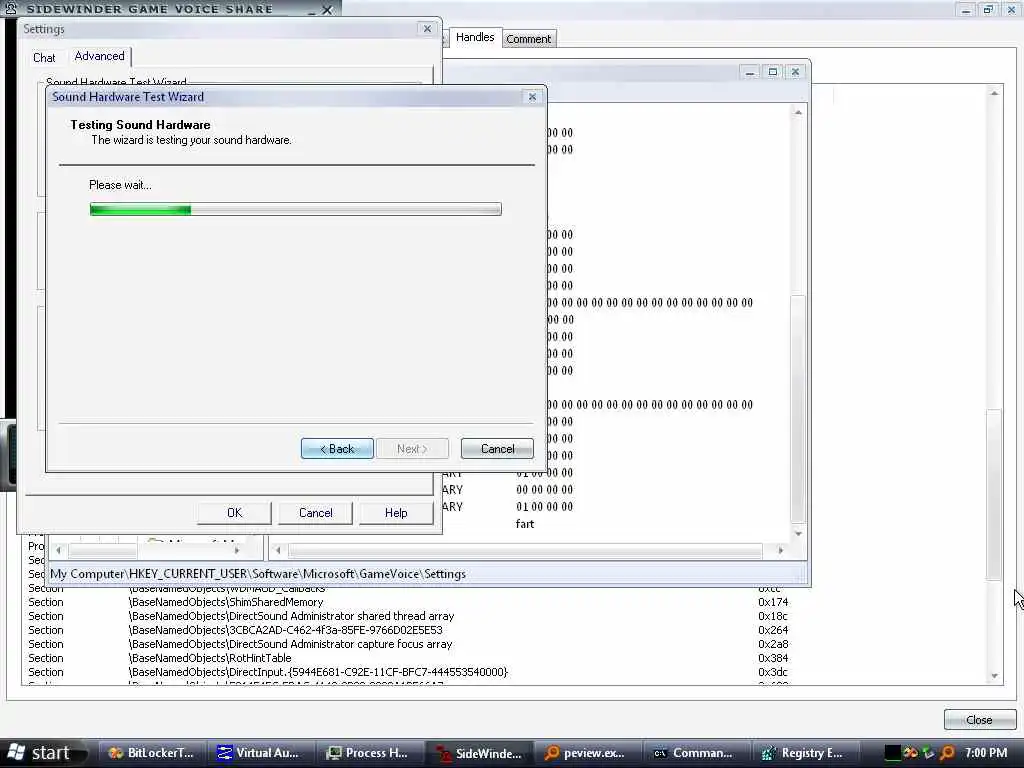Click handles list scroll down arrow

[x=994, y=676]
